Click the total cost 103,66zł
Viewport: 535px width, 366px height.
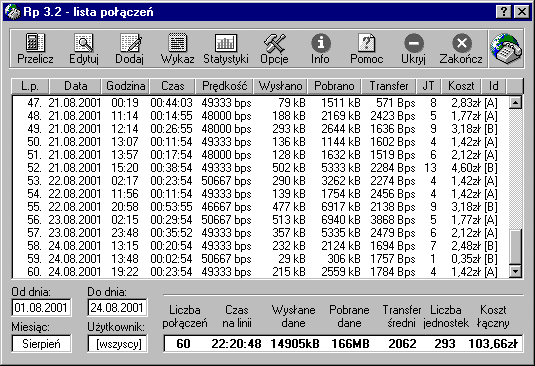tap(493, 344)
